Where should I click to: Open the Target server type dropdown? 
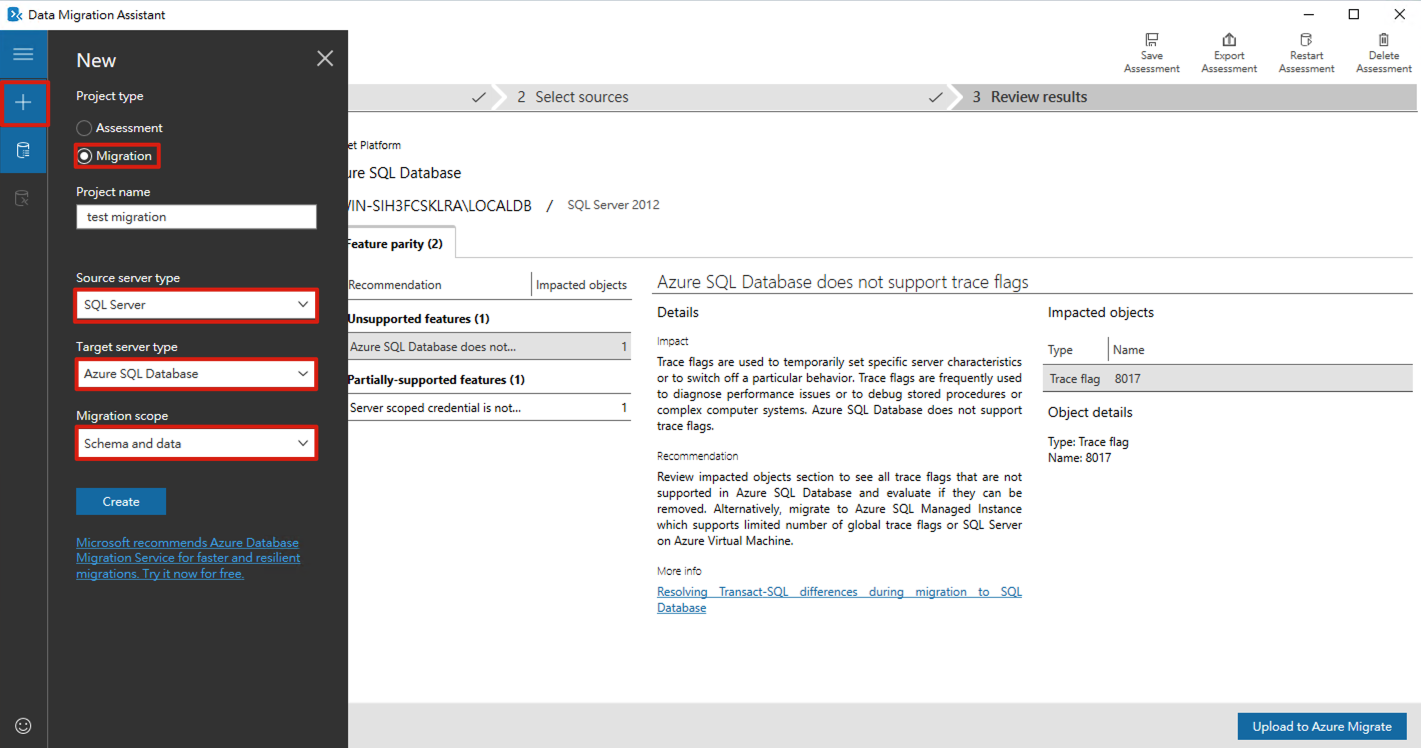[x=196, y=374]
